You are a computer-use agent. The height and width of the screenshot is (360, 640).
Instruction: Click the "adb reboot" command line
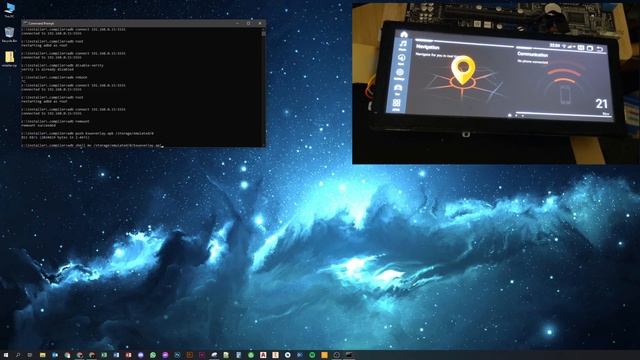[54, 77]
